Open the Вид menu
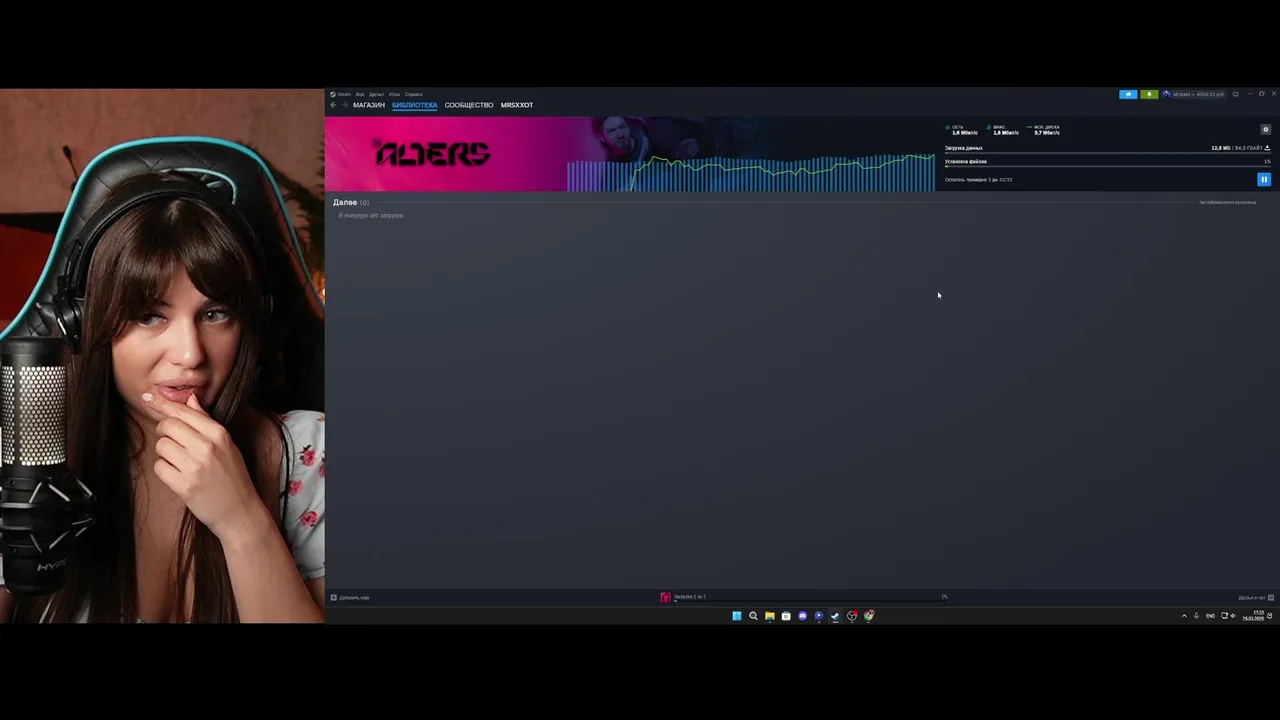This screenshot has height=720, width=1280. point(360,94)
